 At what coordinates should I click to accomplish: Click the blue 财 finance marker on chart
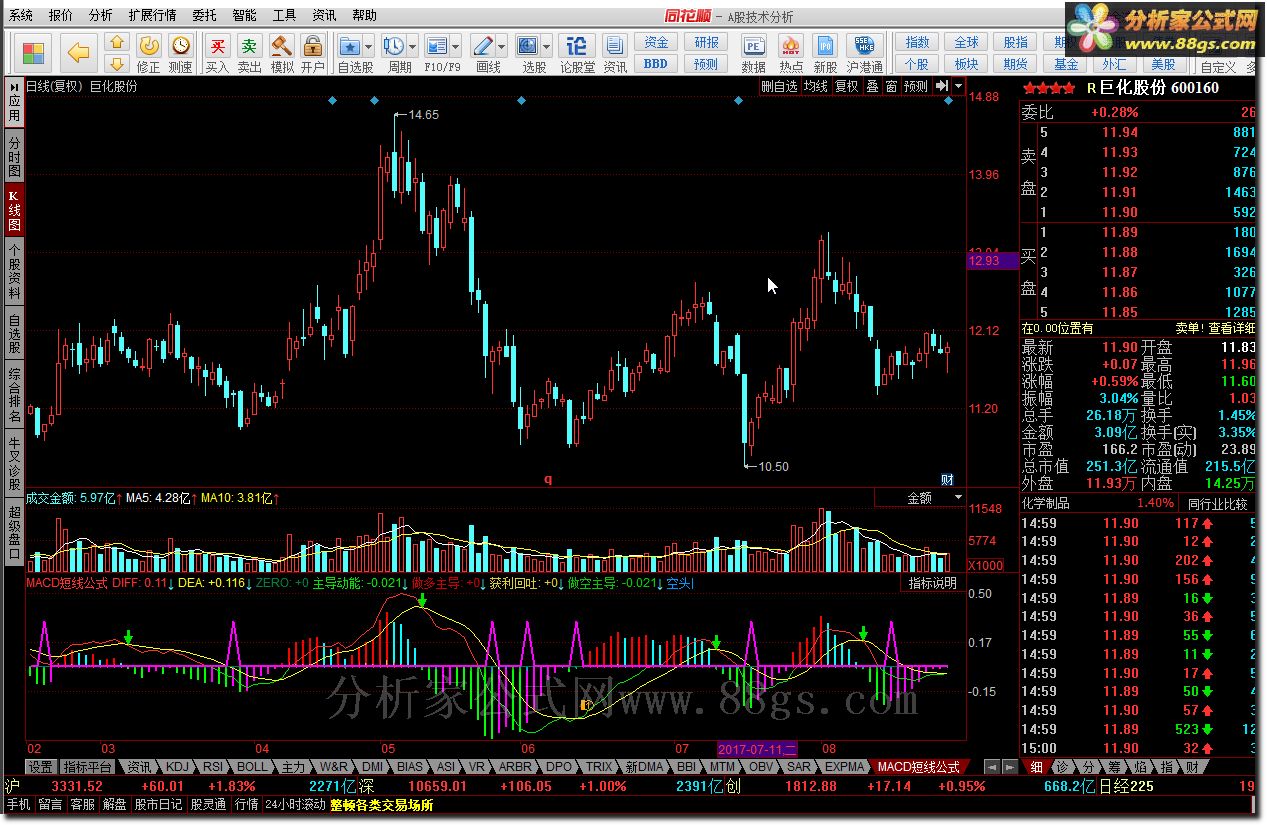947,479
